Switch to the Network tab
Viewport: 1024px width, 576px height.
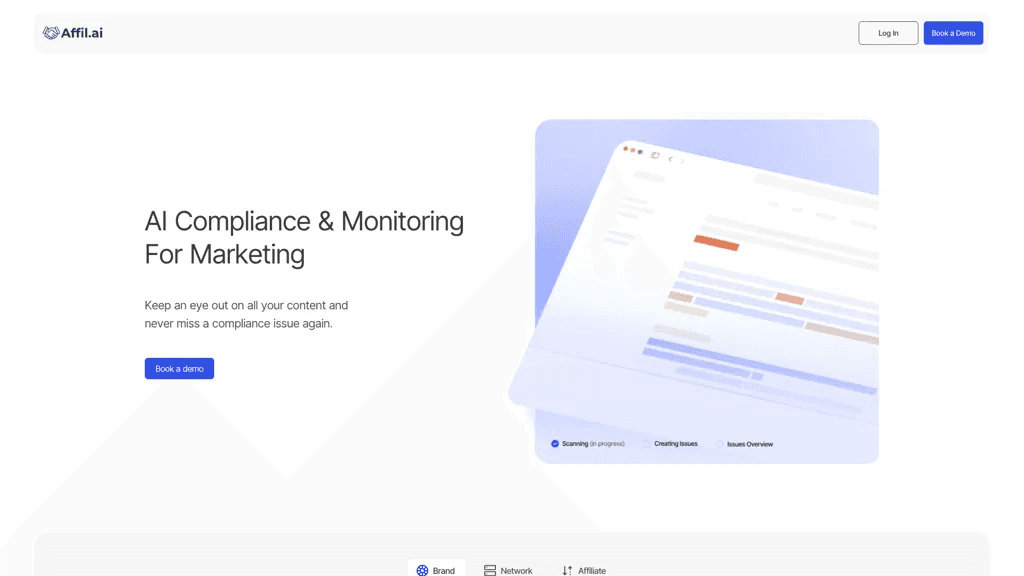click(508, 570)
